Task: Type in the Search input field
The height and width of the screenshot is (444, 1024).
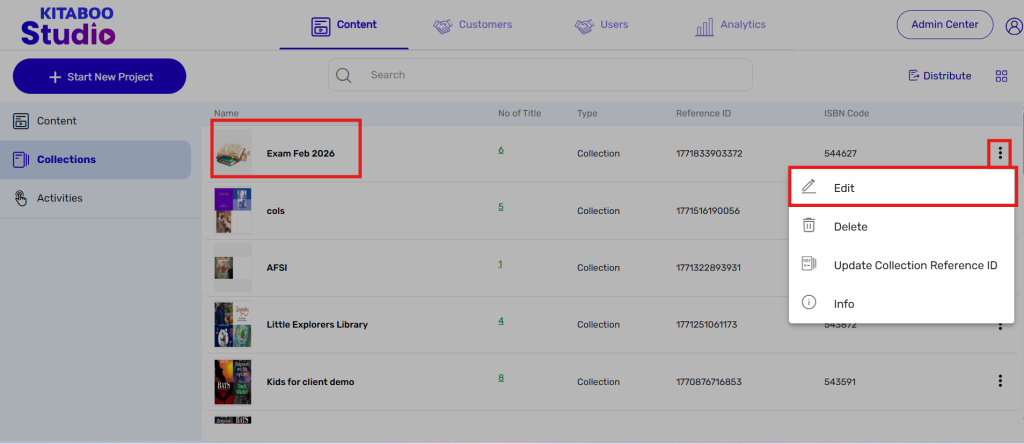Action: (x=550, y=75)
